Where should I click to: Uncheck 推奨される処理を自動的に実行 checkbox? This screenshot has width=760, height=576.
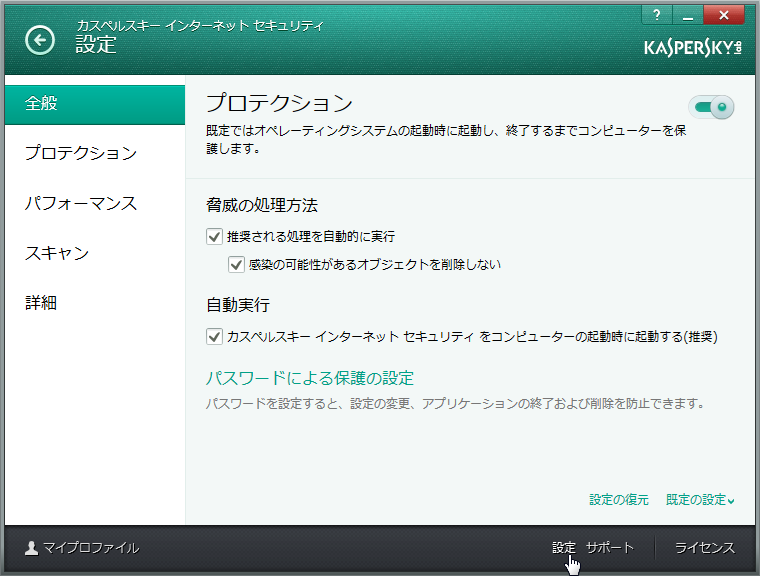[x=214, y=237]
